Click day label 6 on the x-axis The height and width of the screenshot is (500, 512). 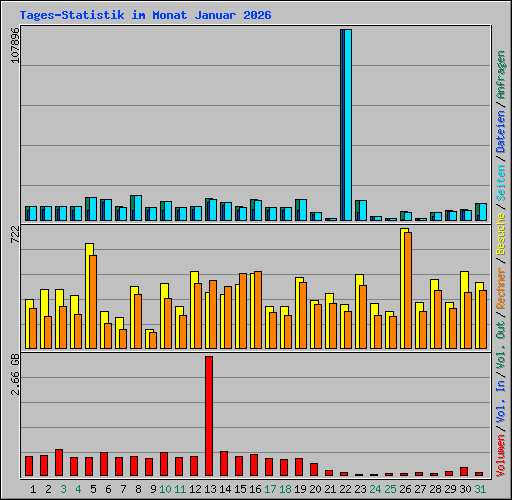(108, 489)
